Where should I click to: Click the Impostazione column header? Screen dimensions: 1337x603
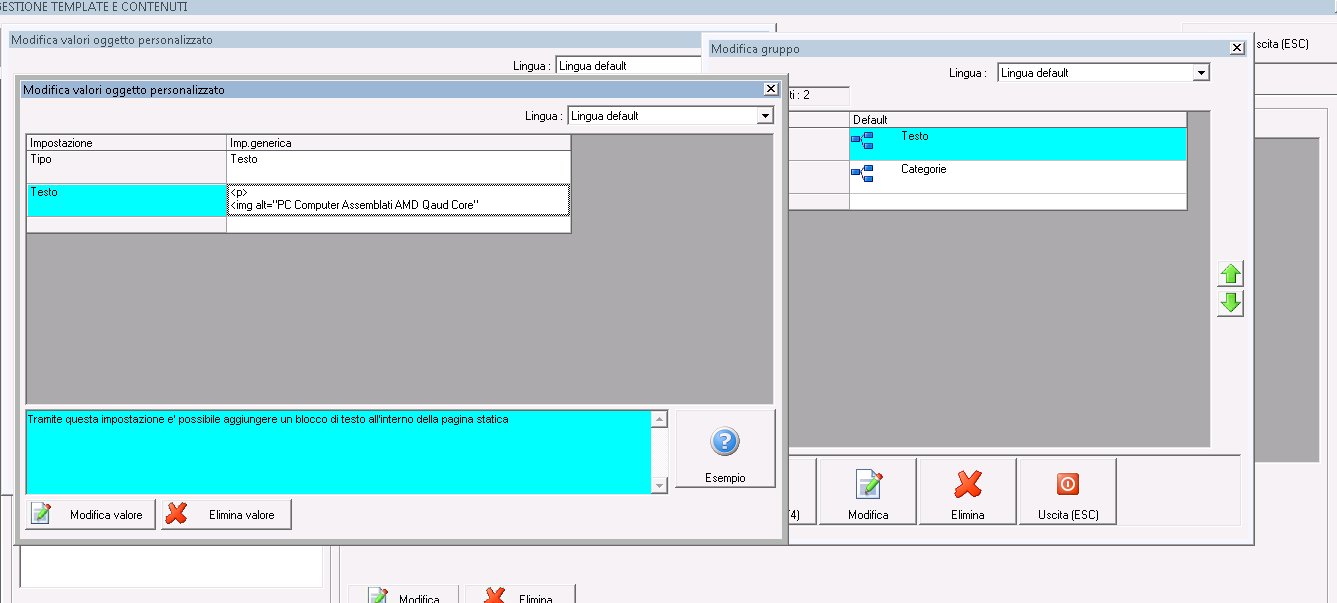tap(127, 143)
